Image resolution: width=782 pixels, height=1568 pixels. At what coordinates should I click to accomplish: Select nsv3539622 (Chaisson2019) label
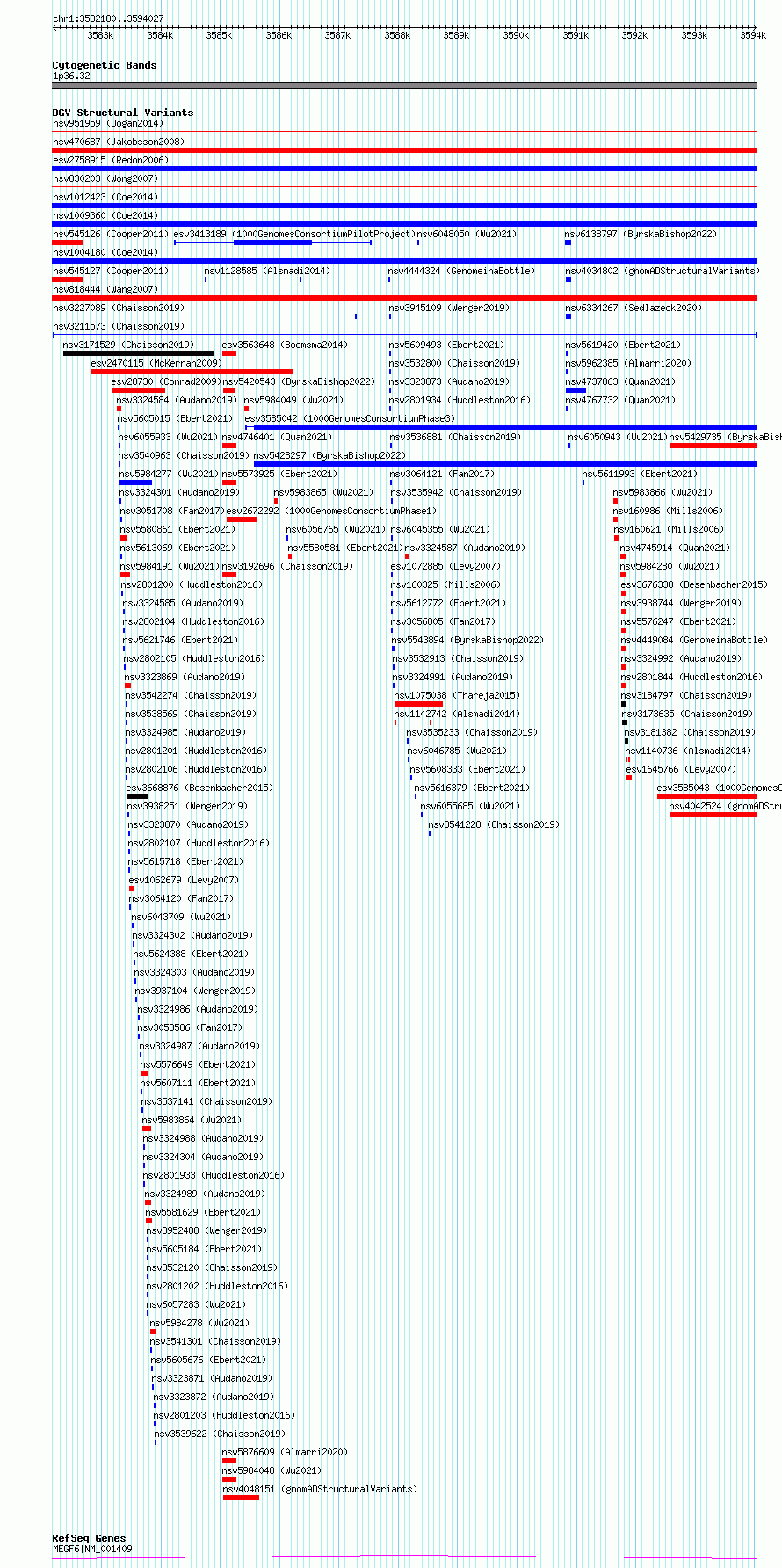pyautogui.click(x=221, y=1434)
